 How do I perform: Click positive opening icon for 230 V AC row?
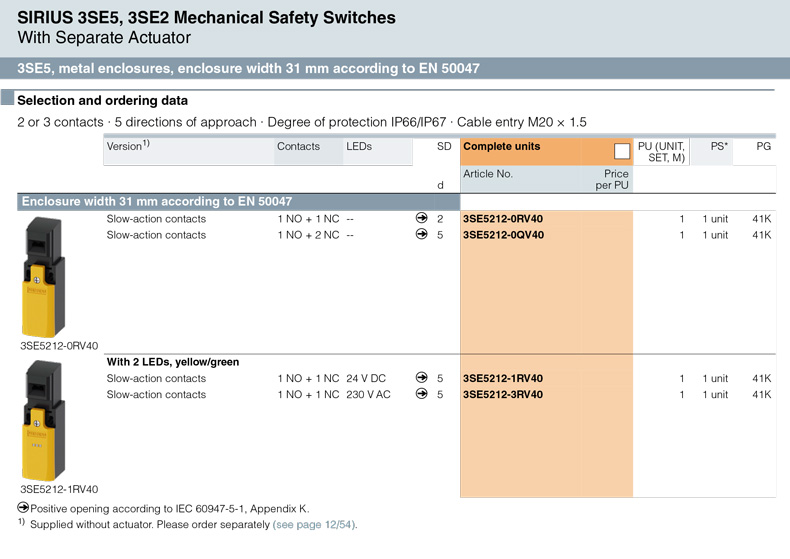tap(421, 395)
